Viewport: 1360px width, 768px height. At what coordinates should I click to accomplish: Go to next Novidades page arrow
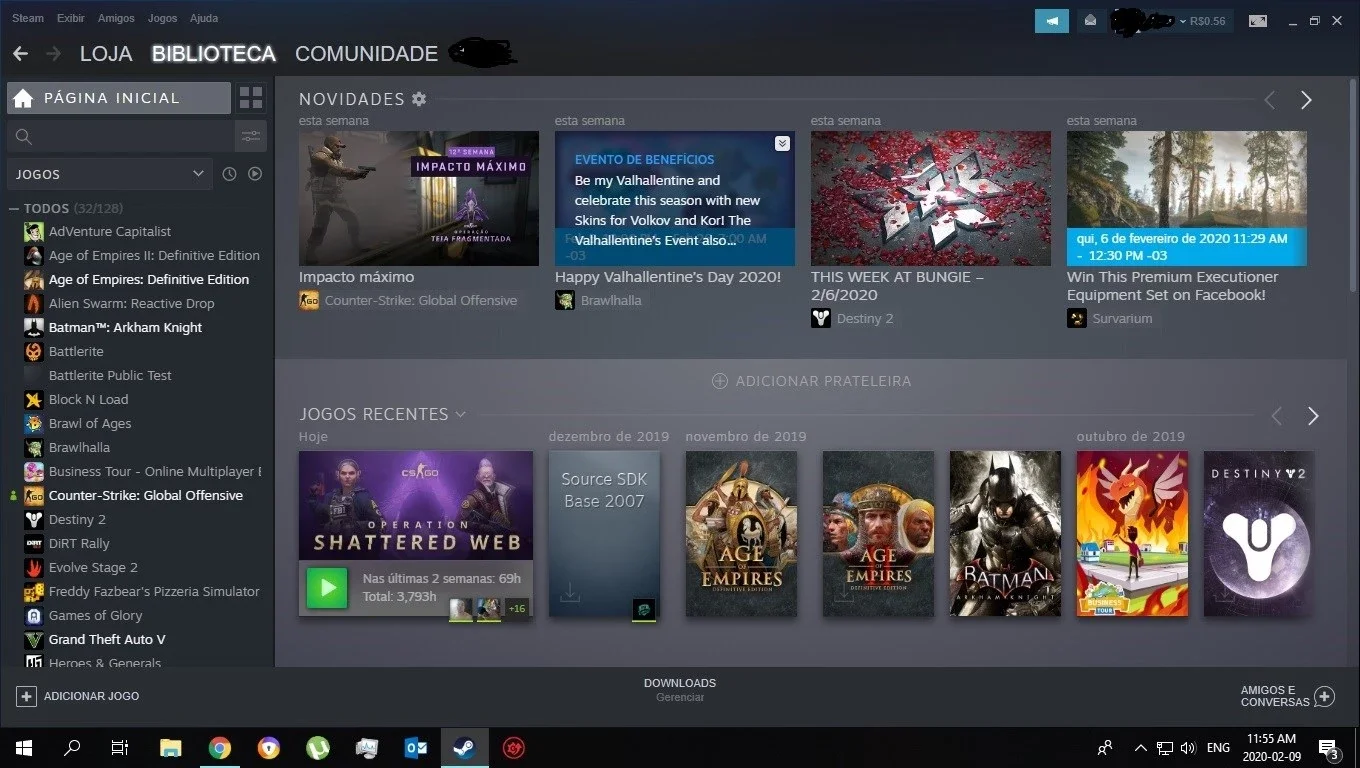click(1306, 100)
